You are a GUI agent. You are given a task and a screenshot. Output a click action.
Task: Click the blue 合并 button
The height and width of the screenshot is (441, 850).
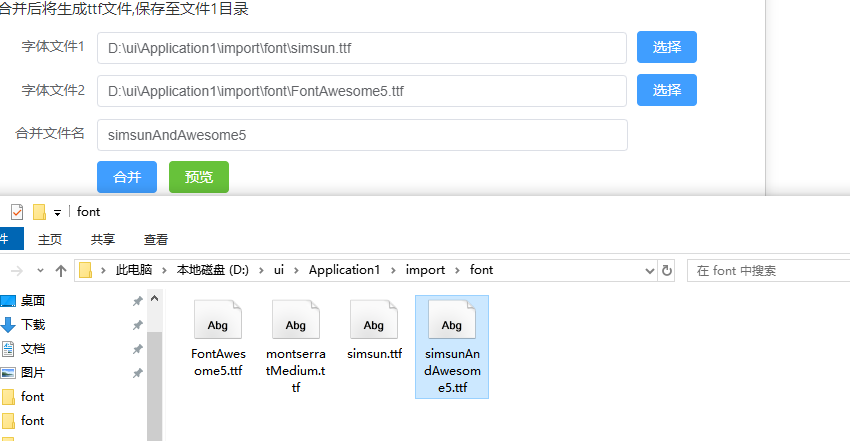[127, 177]
